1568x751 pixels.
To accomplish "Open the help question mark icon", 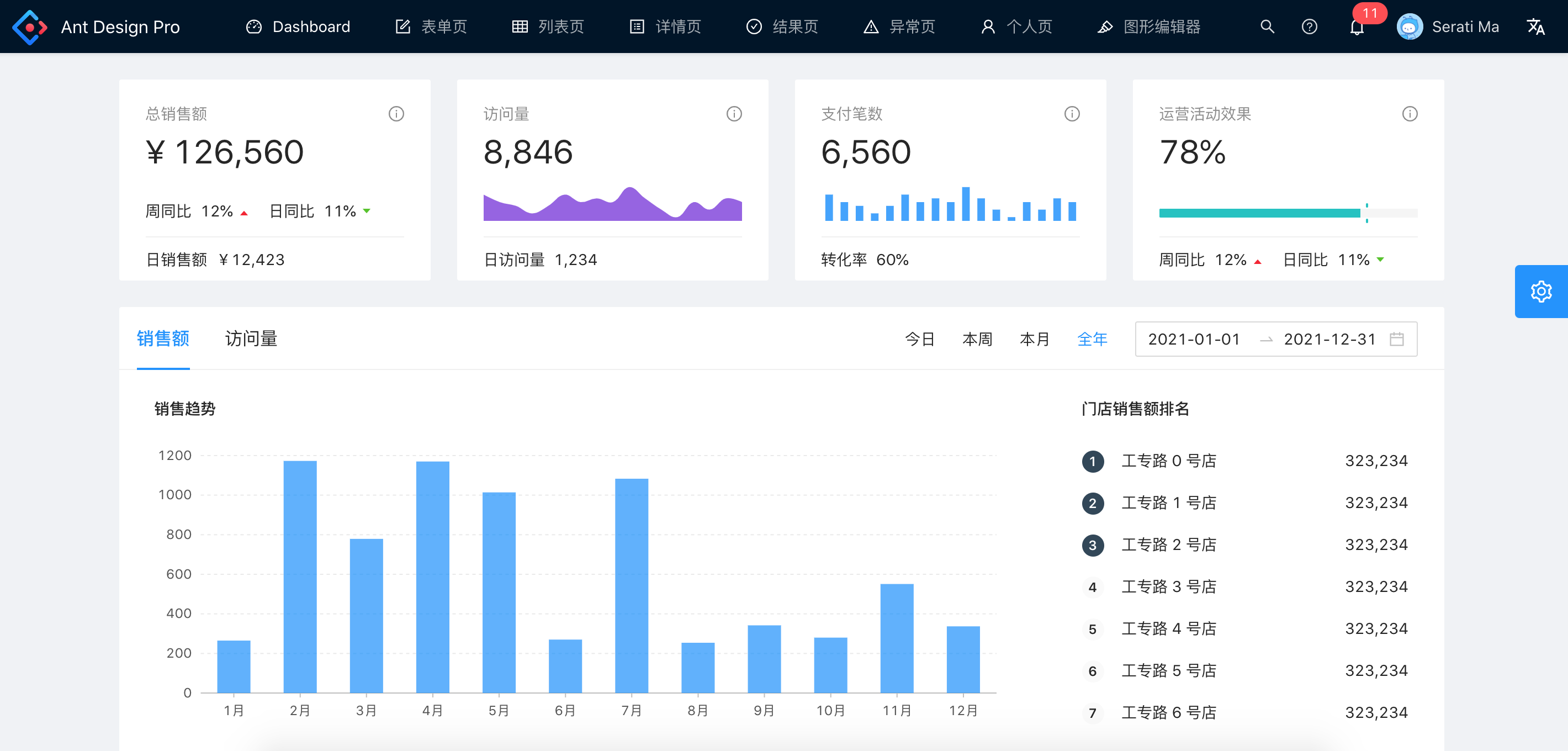I will 1309,27.
